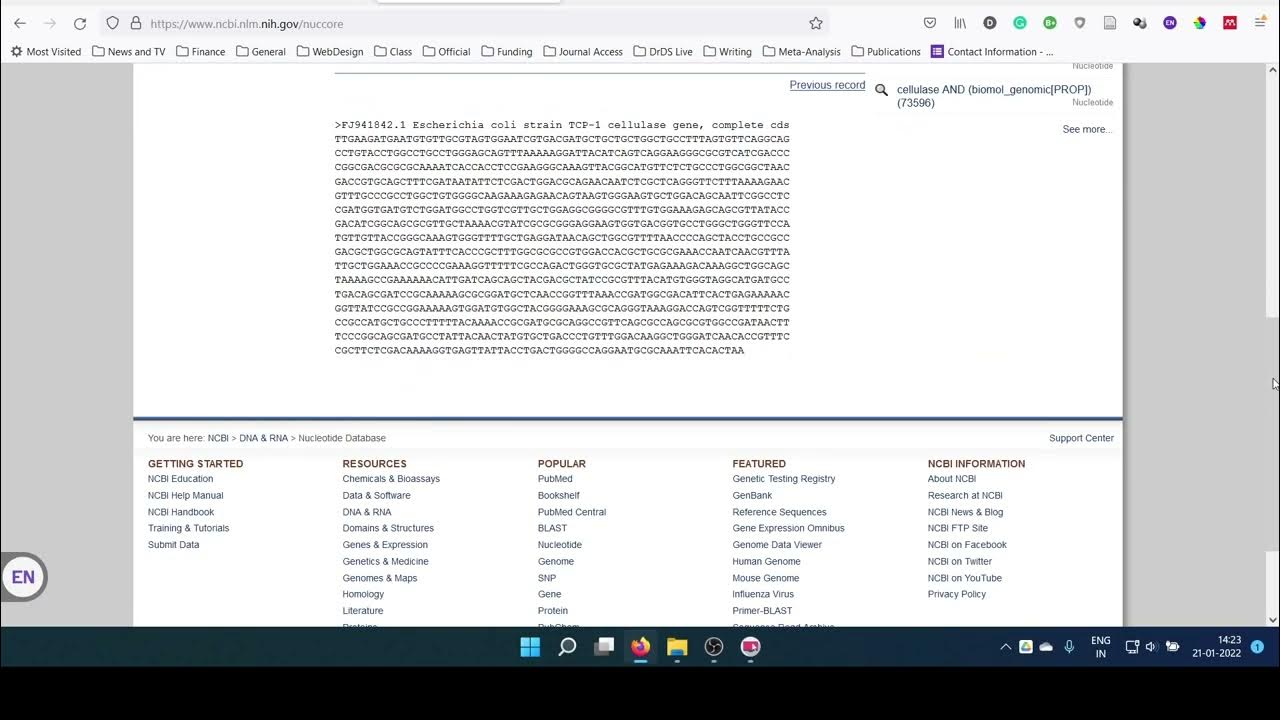Image resolution: width=1280 pixels, height=720 pixels.
Task: Open the Journal Access bookmarks folder
Action: (582, 52)
